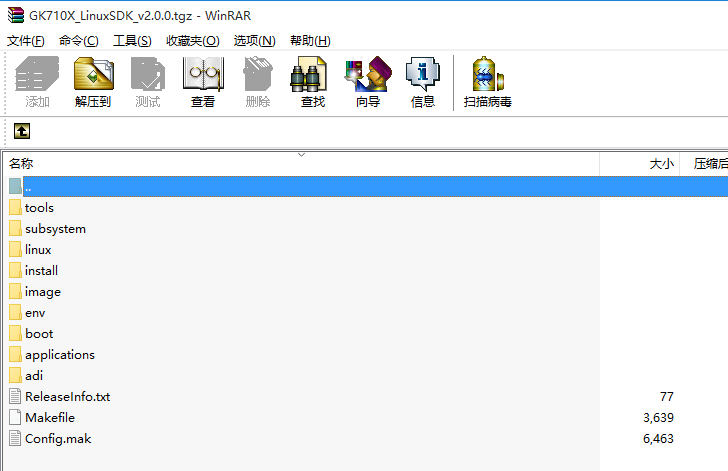Click the Config.mak file icon
The height and width of the screenshot is (471, 728).
pos(15,438)
